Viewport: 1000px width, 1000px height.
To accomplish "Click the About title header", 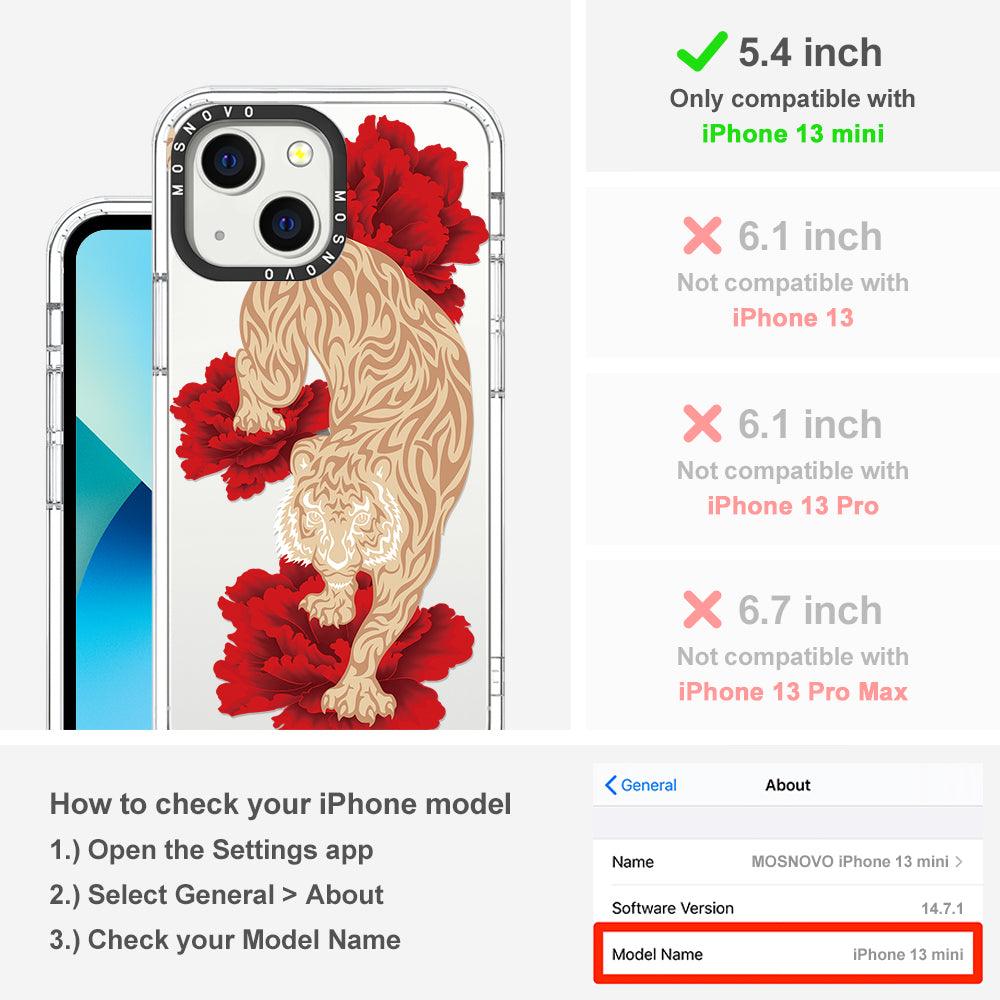I will (788, 785).
